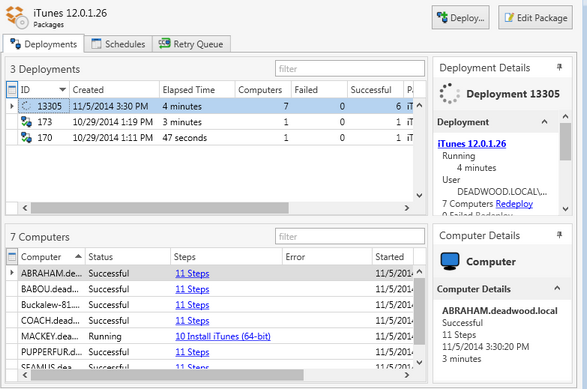Expand ABRAHAM row indicator arrow

click(x=12, y=273)
